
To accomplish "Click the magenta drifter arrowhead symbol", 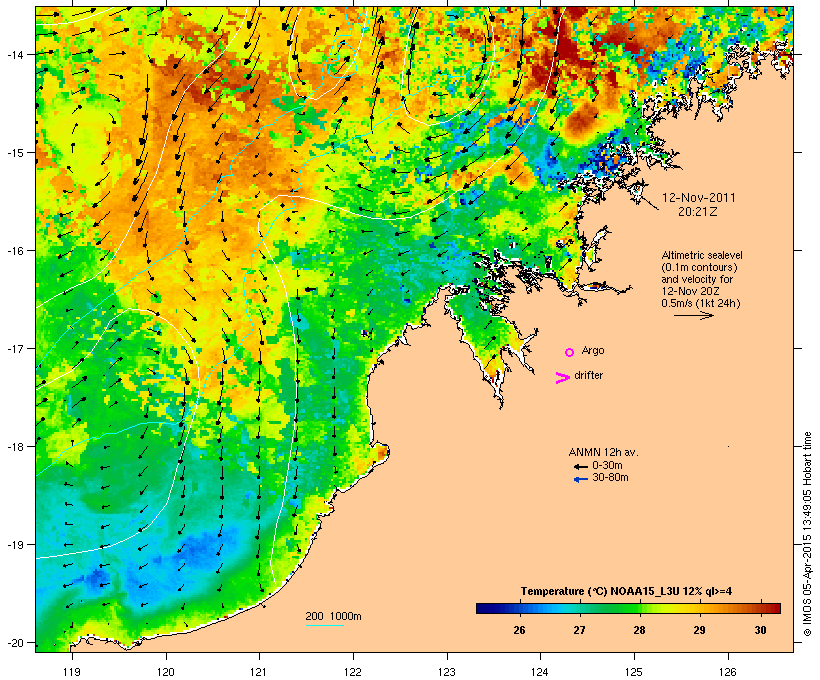I will tap(562, 378).
